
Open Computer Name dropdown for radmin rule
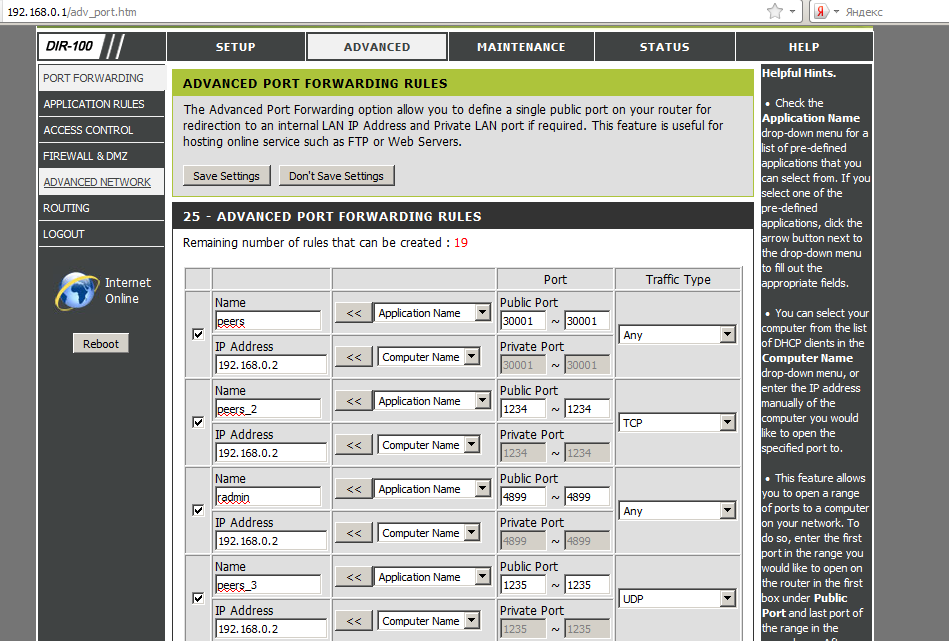coord(434,533)
